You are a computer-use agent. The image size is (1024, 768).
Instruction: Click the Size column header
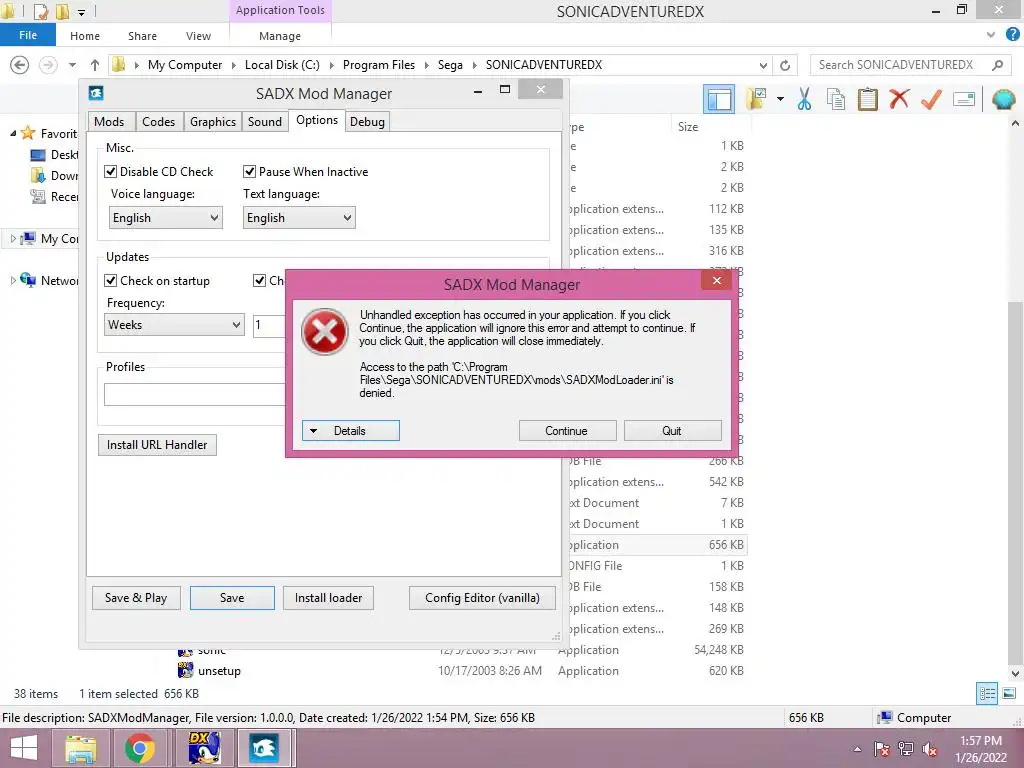(x=709, y=127)
